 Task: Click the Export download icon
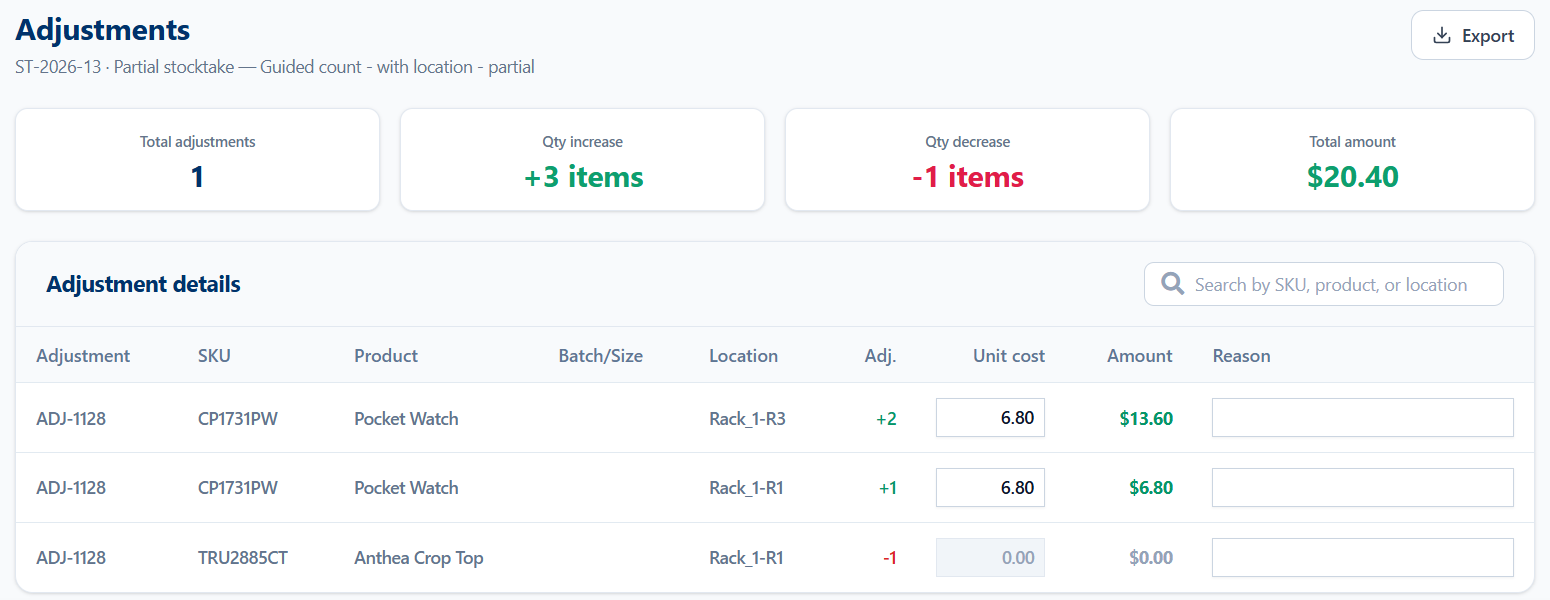pyautogui.click(x=1441, y=36)
